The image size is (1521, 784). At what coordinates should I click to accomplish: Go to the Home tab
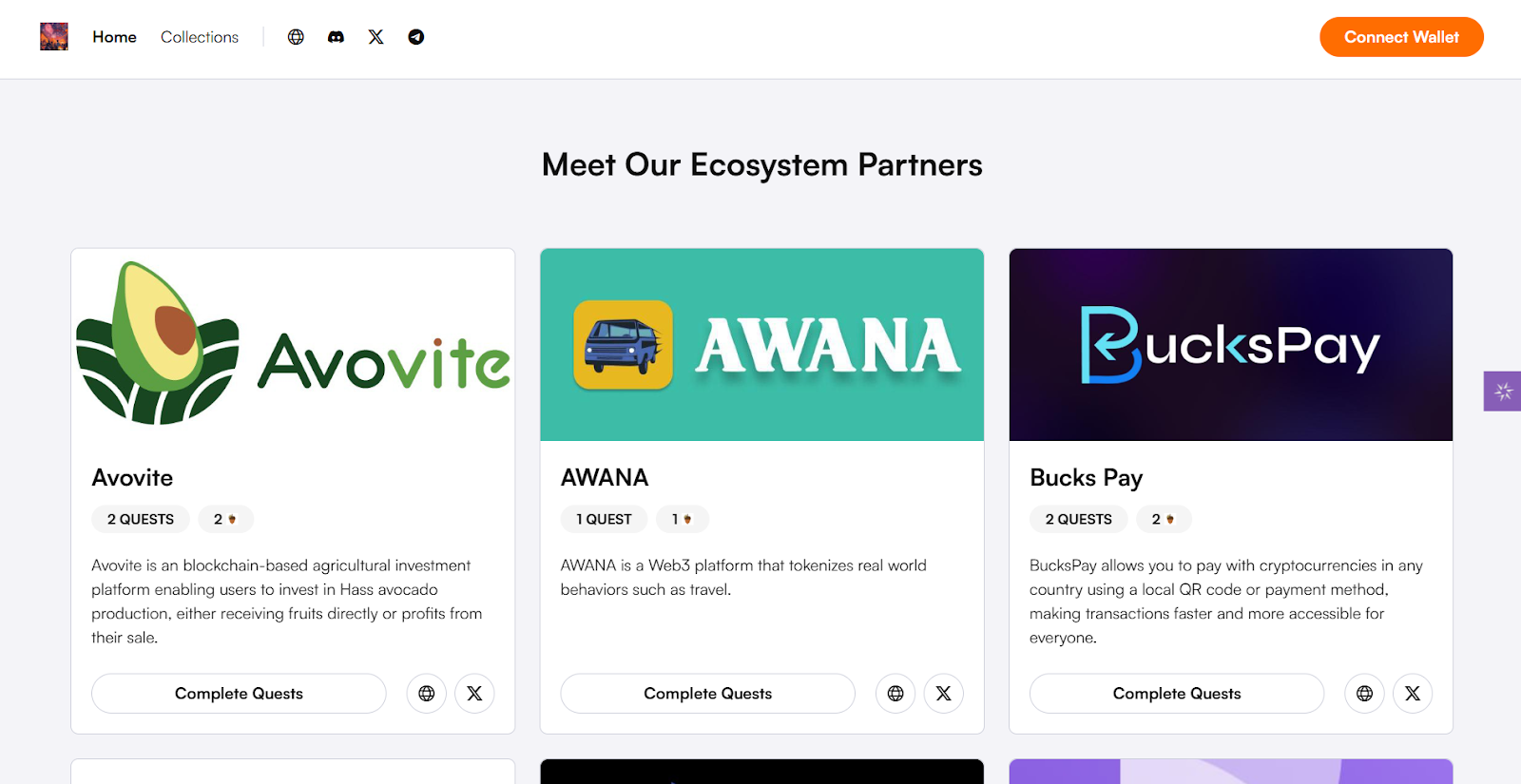[x=114, y=37]
